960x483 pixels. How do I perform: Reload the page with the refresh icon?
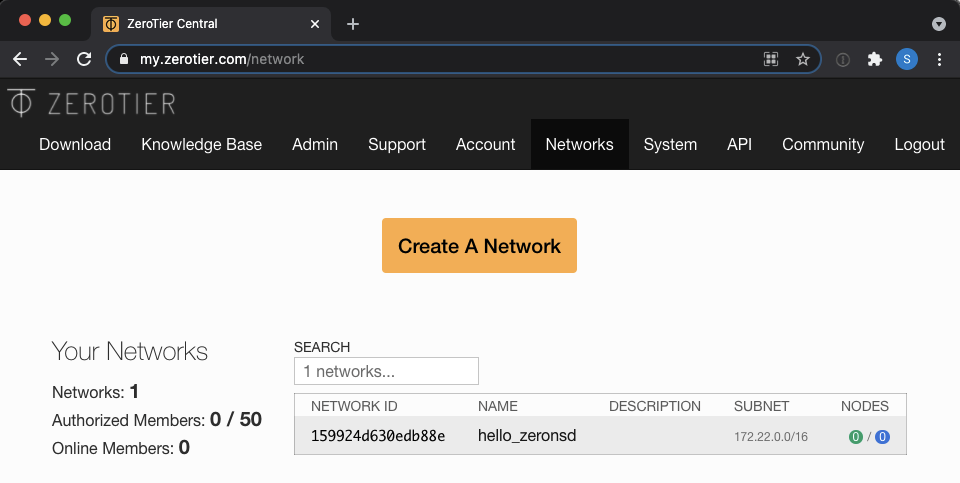point(84,59)
